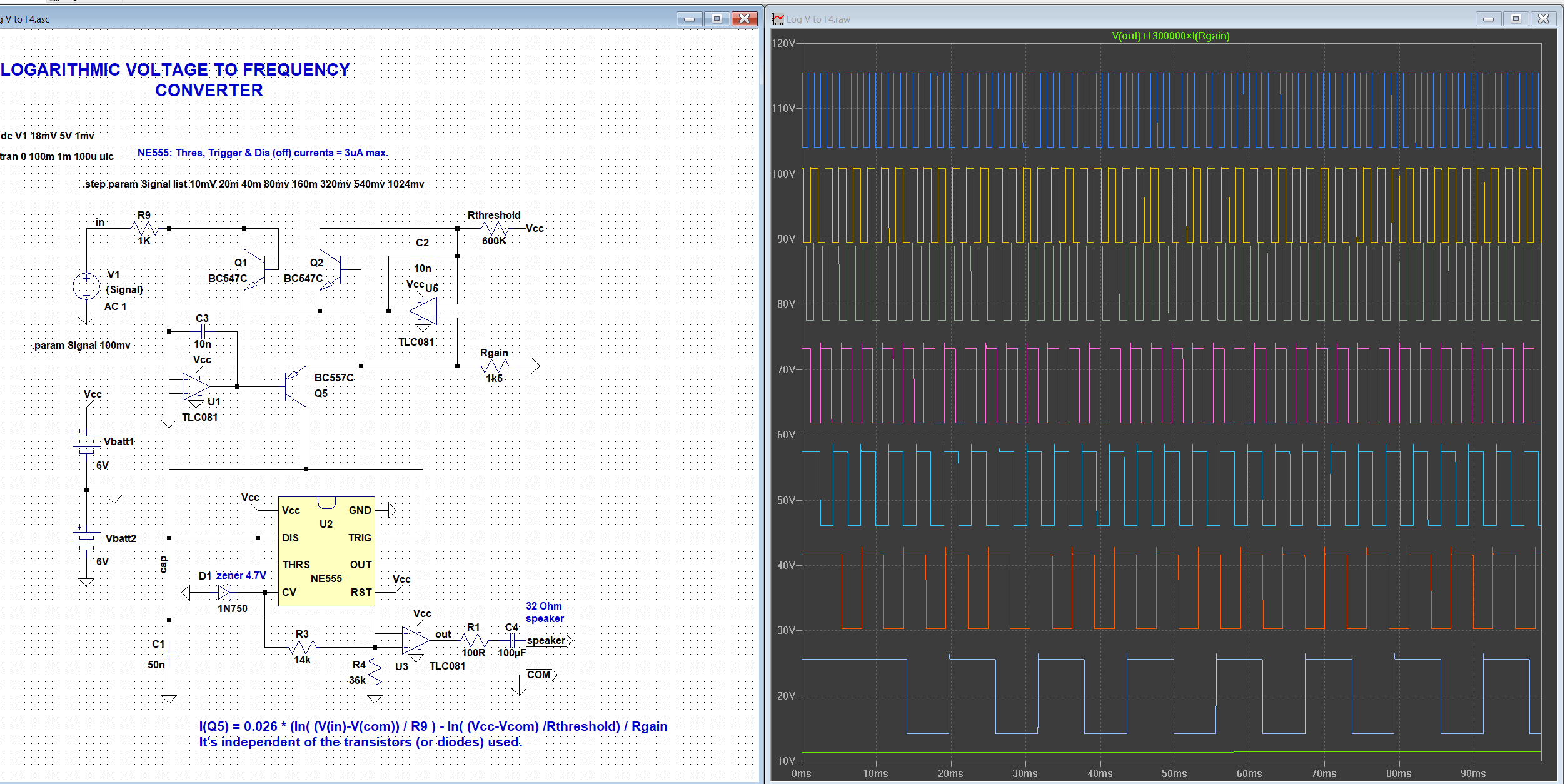This screenshot has width=1565, height=784.
Task: Maximize the waveform raw window
Action: point(1516,19)
